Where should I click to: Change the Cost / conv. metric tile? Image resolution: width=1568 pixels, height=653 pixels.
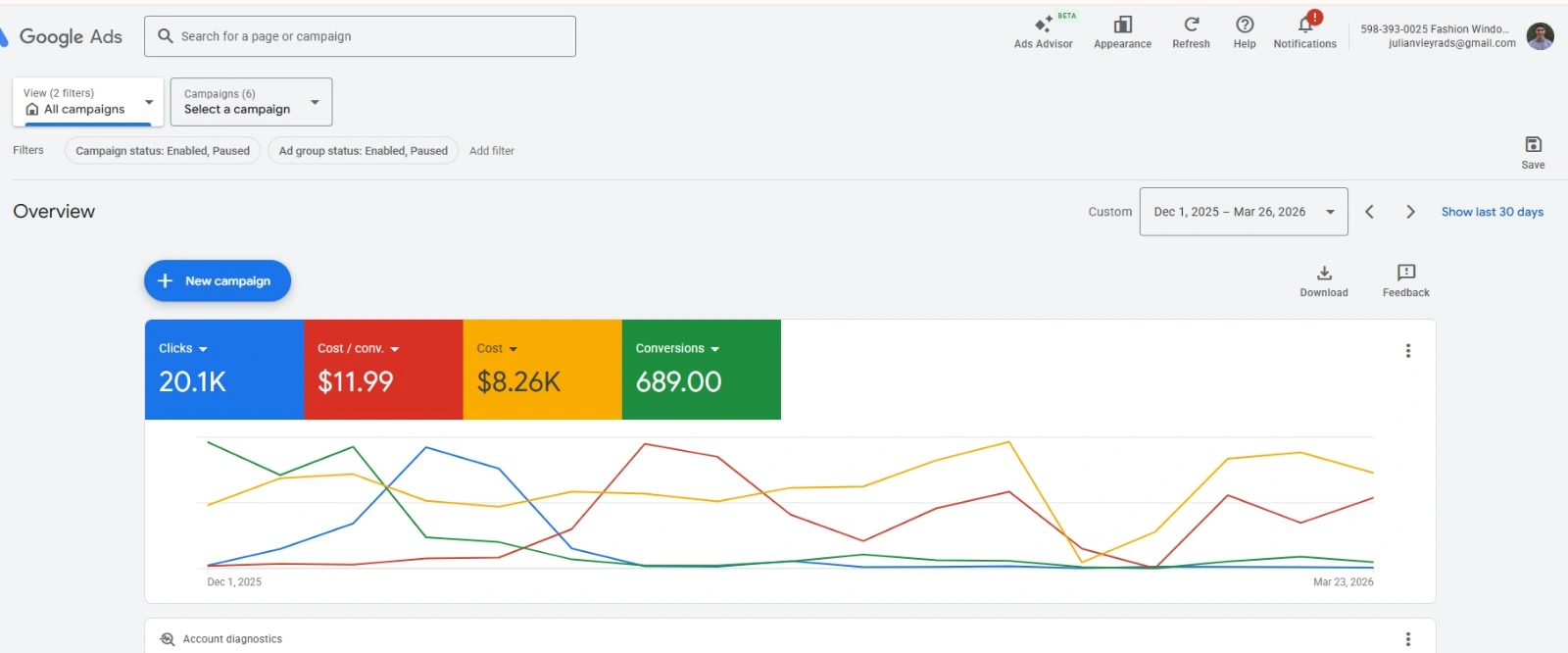(x=358, y=349)
